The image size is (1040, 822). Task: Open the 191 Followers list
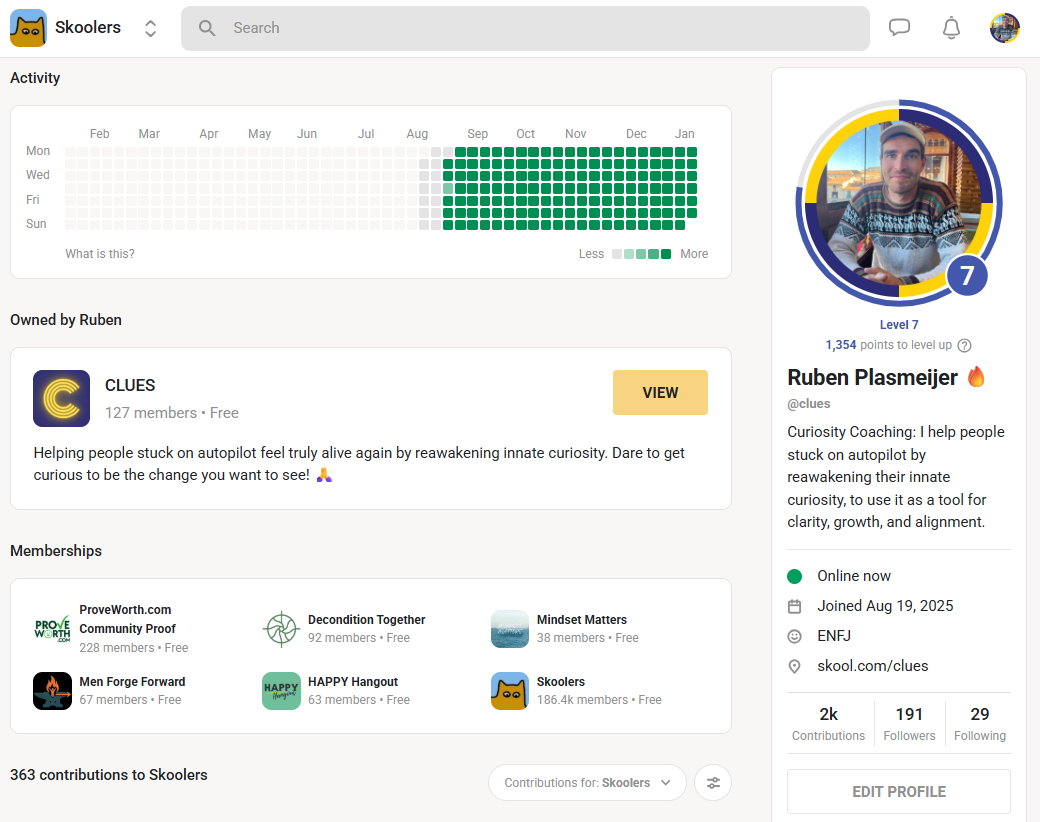pos(909,723)
